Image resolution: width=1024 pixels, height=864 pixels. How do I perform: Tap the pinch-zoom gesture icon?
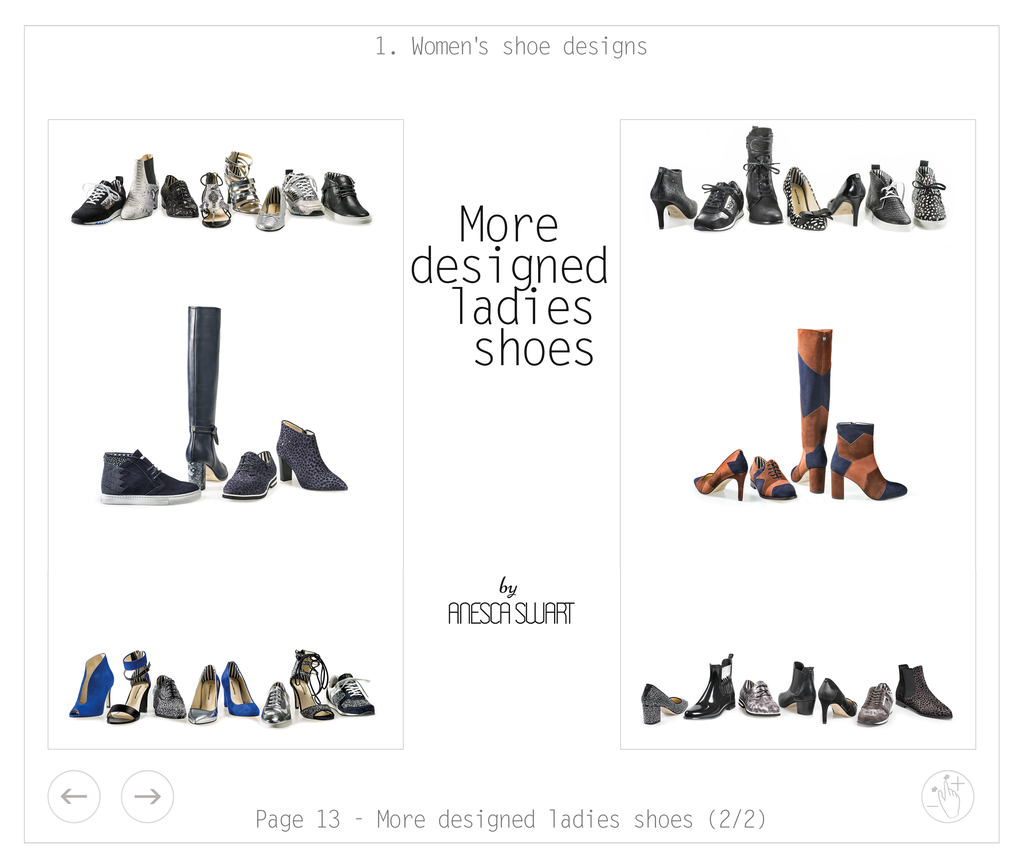tap(948, 796)
